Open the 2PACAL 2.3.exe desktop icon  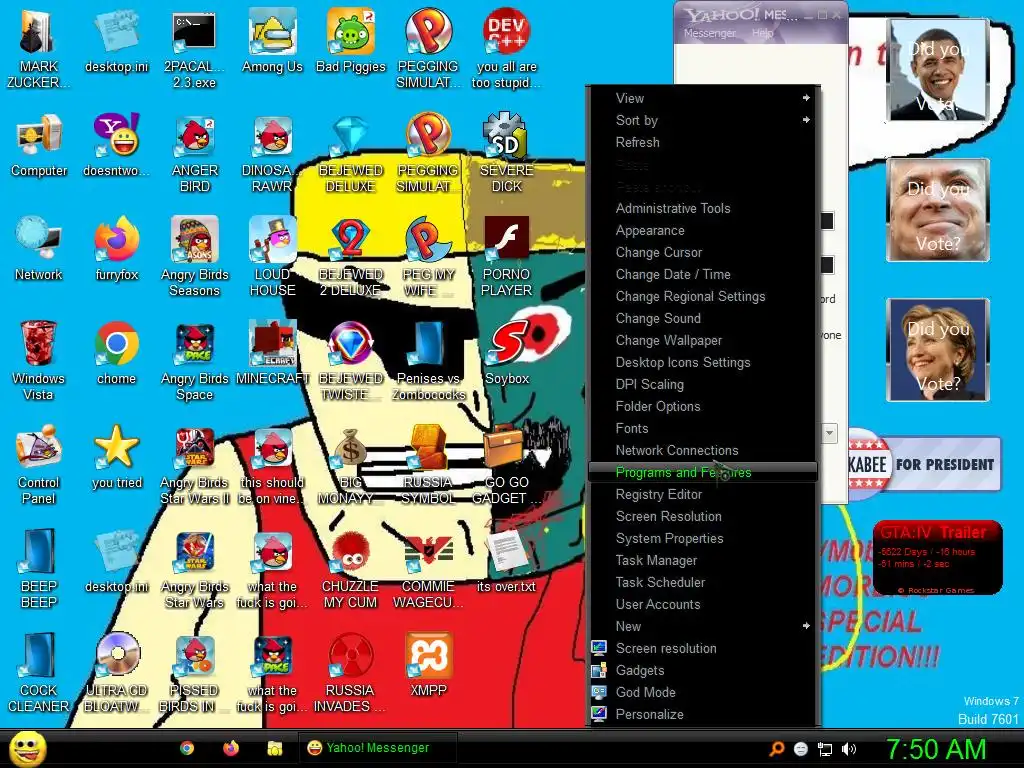point(194,48)
